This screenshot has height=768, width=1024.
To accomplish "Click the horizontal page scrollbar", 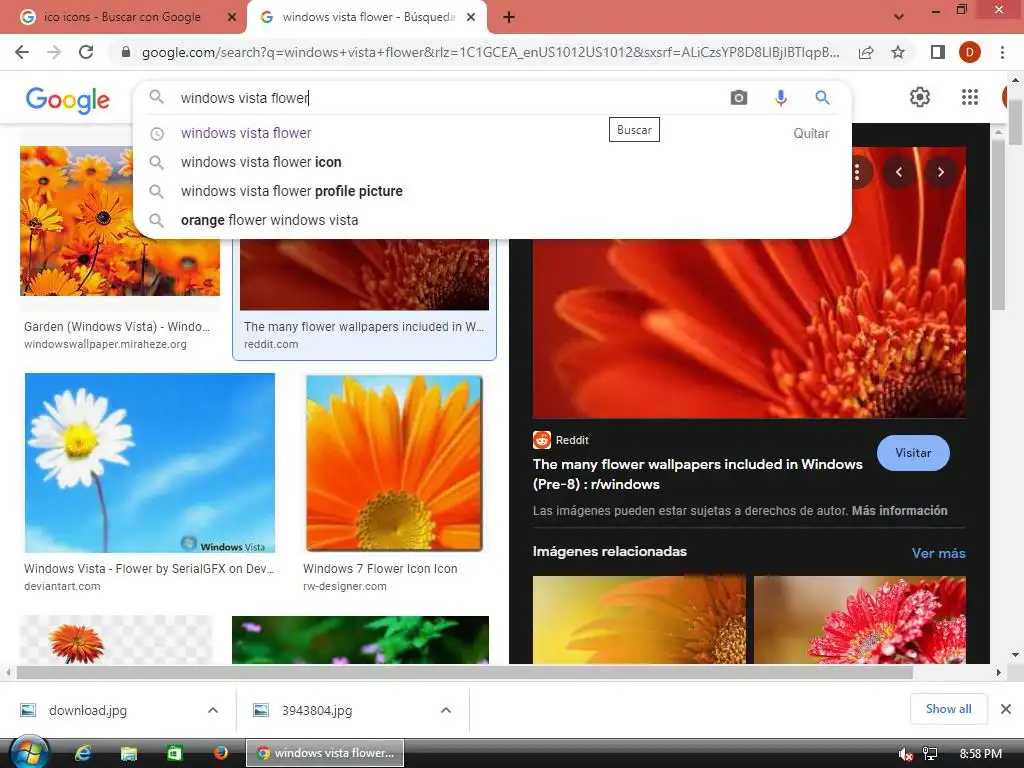I will coord(464,672).
